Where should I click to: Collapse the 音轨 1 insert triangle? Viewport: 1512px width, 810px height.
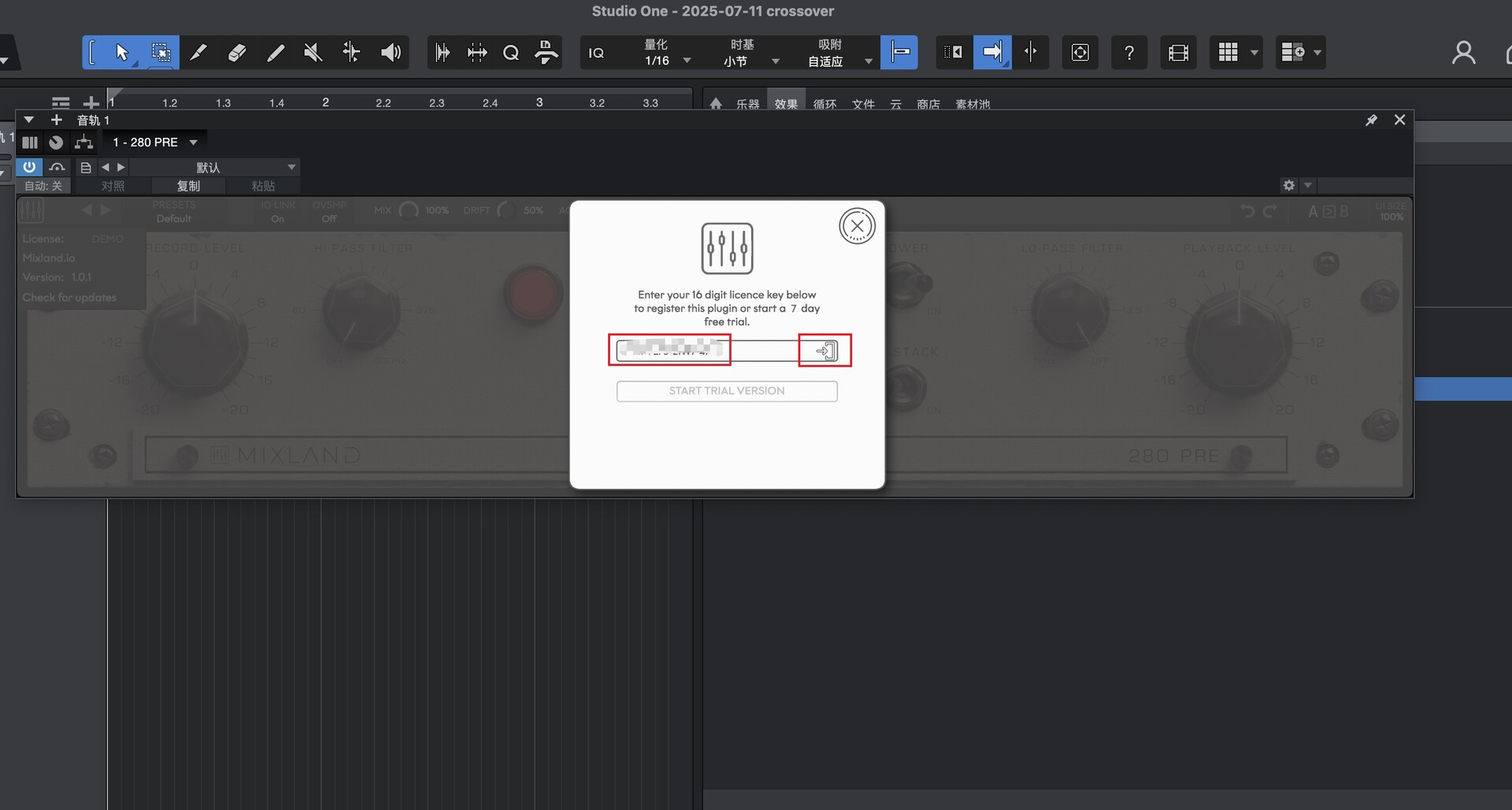click(x=28, y=120)
